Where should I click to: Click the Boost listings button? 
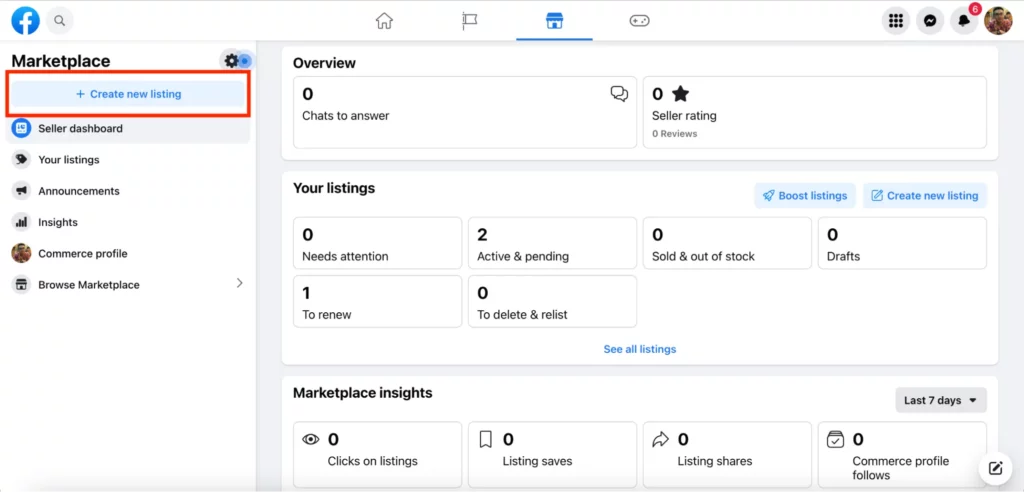(805, 195)
